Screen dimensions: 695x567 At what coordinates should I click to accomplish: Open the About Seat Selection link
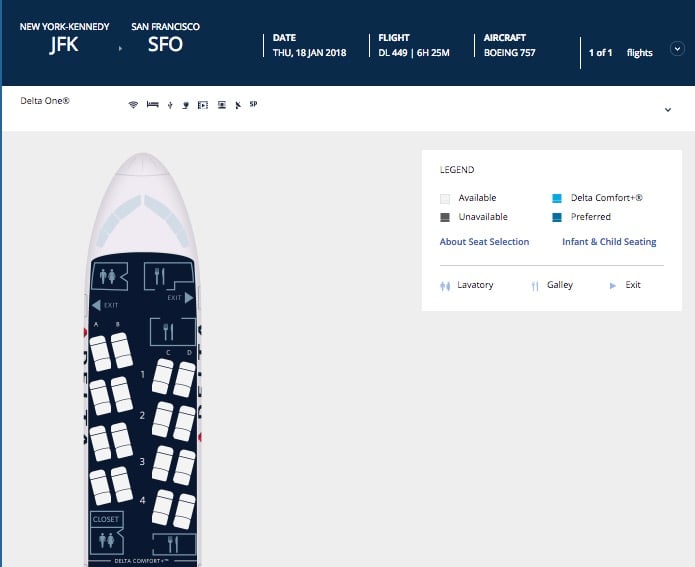coord(484,242)
